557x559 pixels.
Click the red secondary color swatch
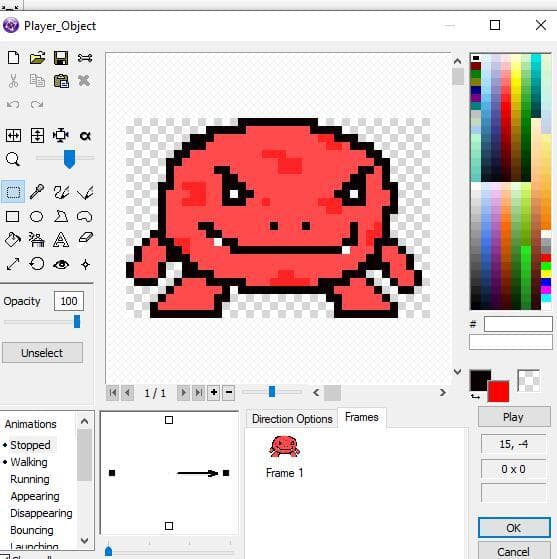[x=499, y=391]
